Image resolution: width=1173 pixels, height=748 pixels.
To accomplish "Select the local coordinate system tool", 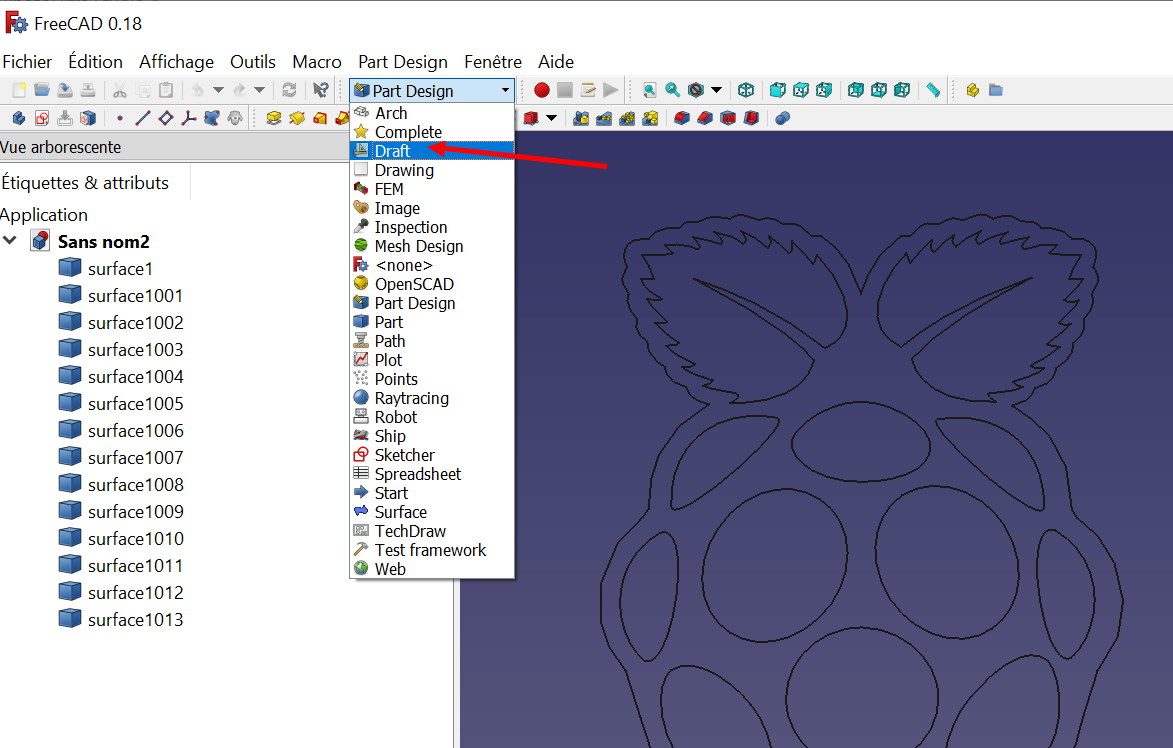I will click(189, 118).
